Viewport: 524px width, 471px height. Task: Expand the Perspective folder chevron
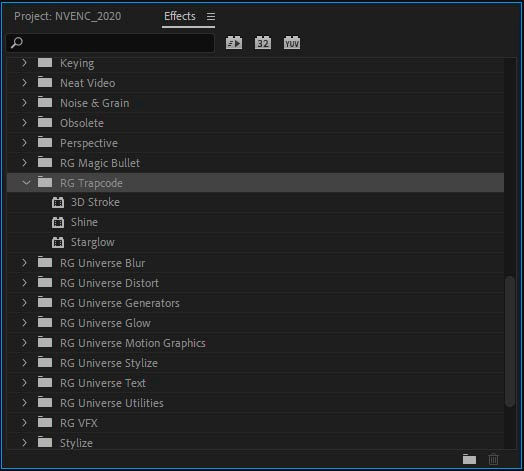pyautogui.click(x=24, y=143)
